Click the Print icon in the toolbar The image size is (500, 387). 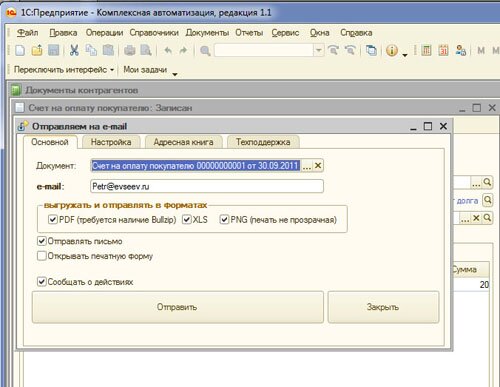130,51
